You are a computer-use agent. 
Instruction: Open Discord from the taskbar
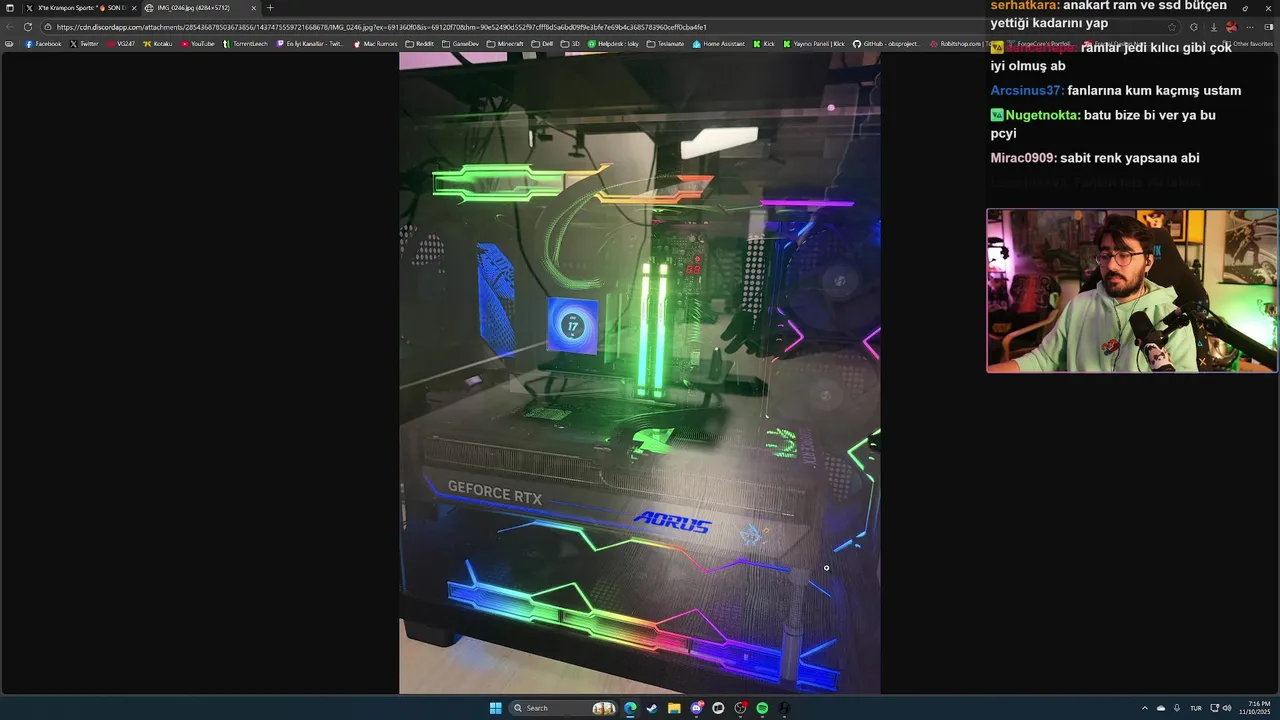(x=696, y=708)
